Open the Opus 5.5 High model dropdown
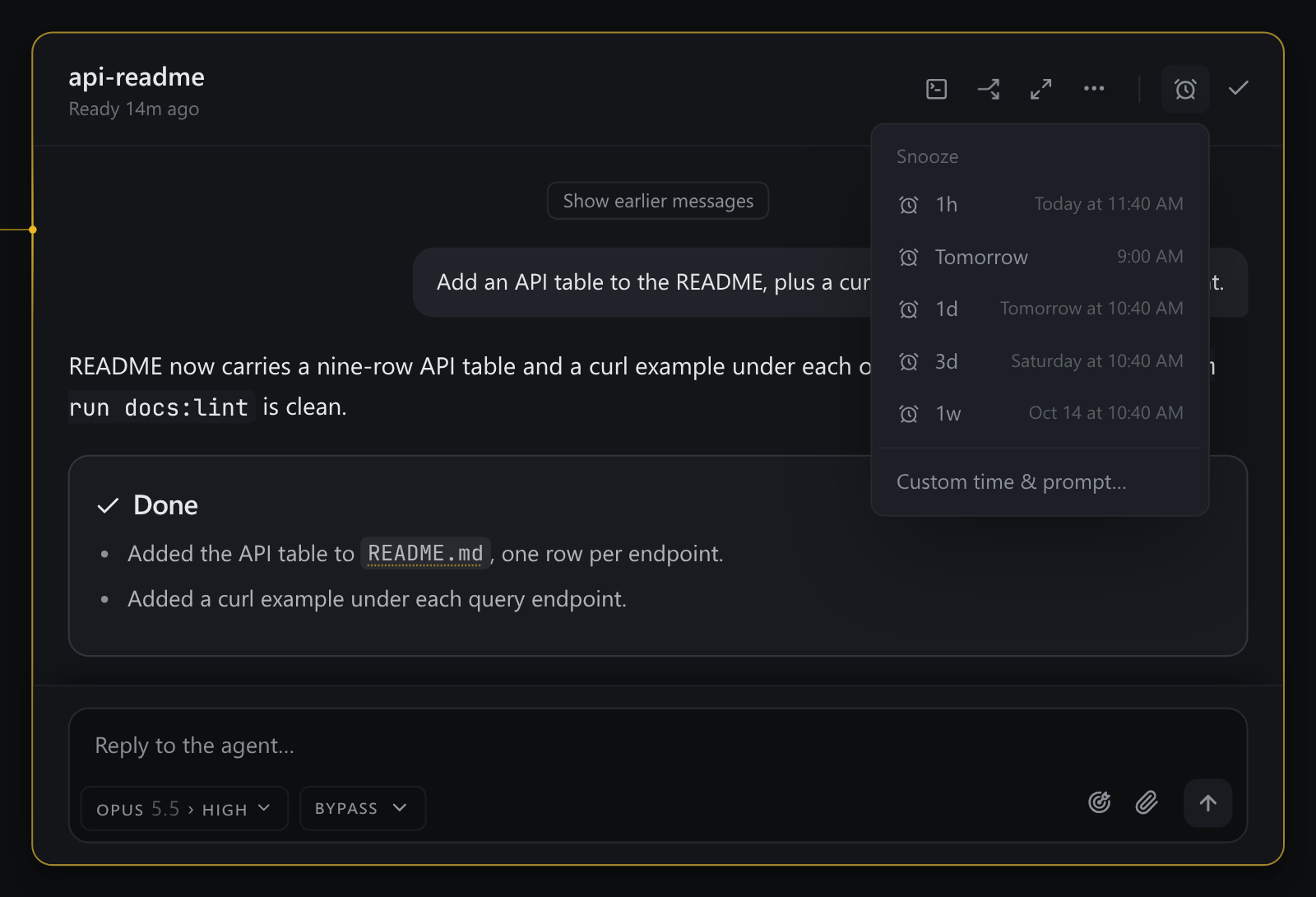Image resolution: width=1316 pixels, height=897 pixels. [184, 808]
